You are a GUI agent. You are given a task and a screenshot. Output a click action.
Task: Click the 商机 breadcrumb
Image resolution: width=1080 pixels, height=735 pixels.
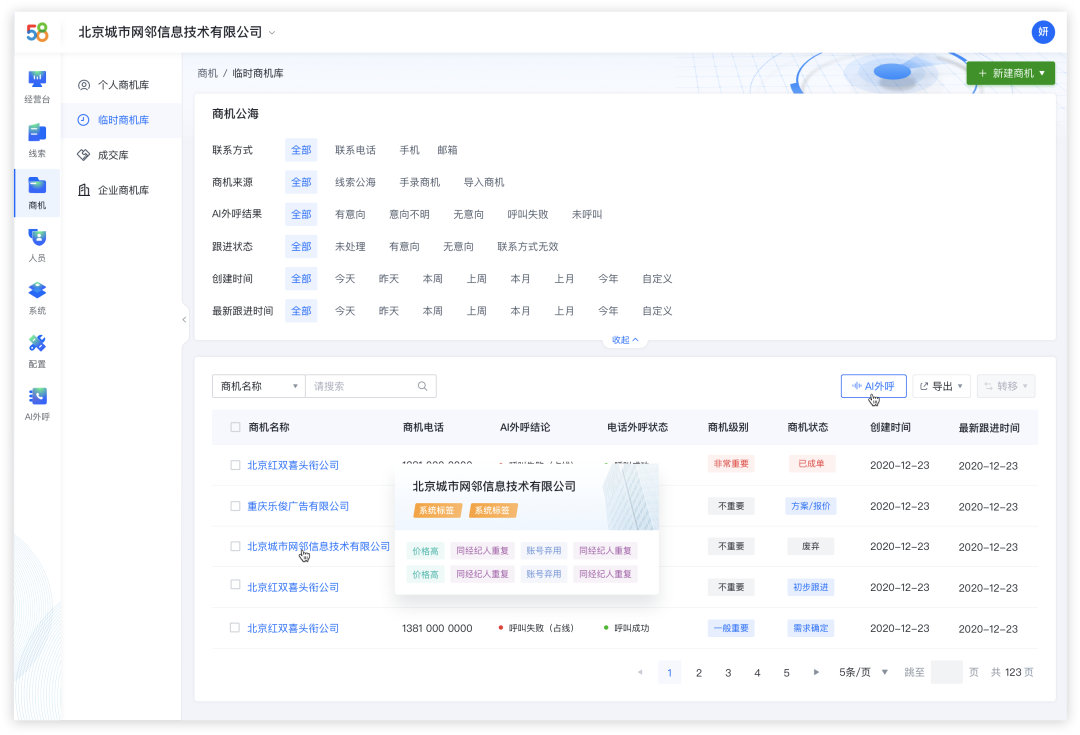(207, 73)
